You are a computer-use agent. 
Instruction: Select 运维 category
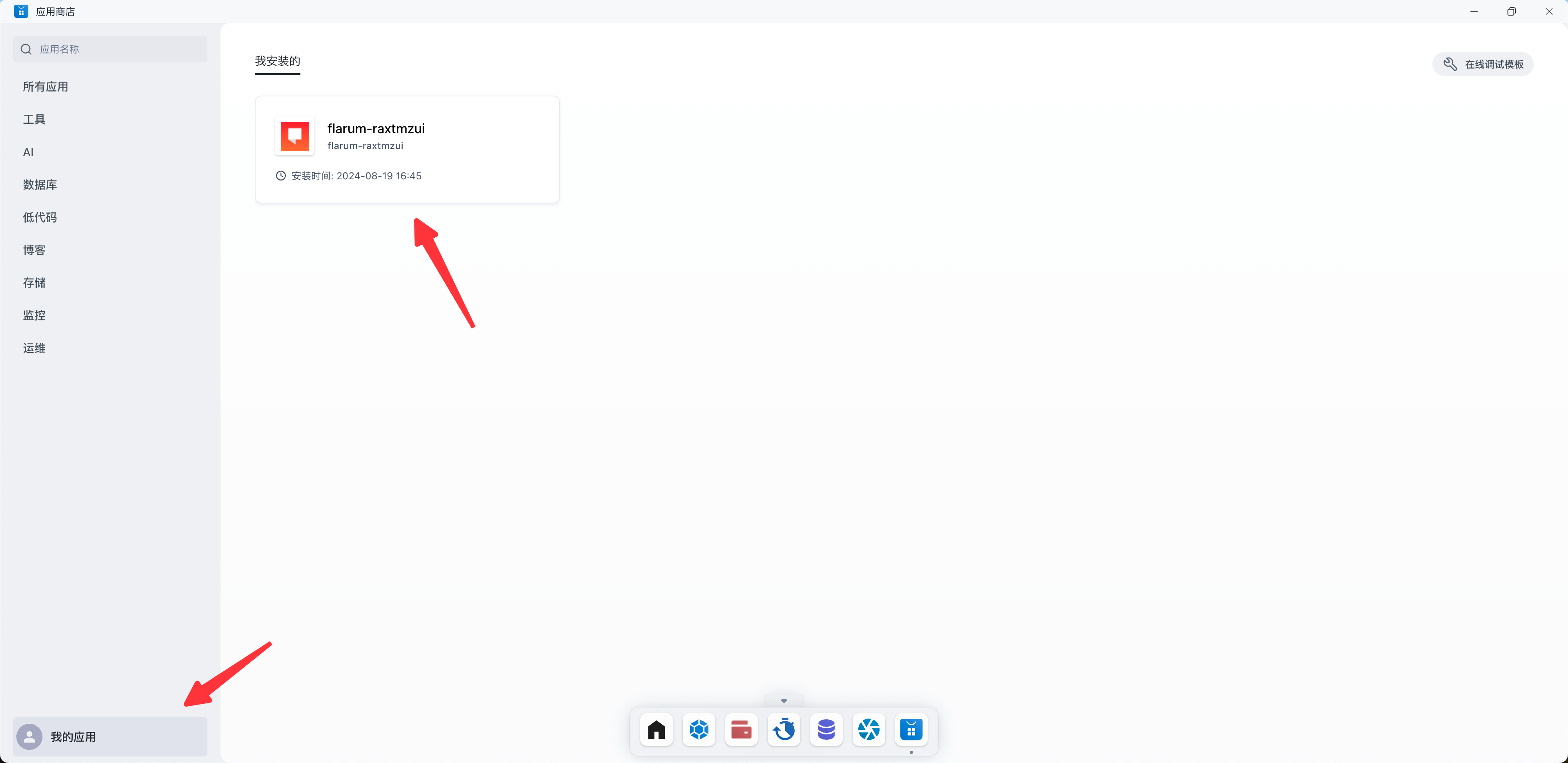pyautogui.click(x=34, y=348)
